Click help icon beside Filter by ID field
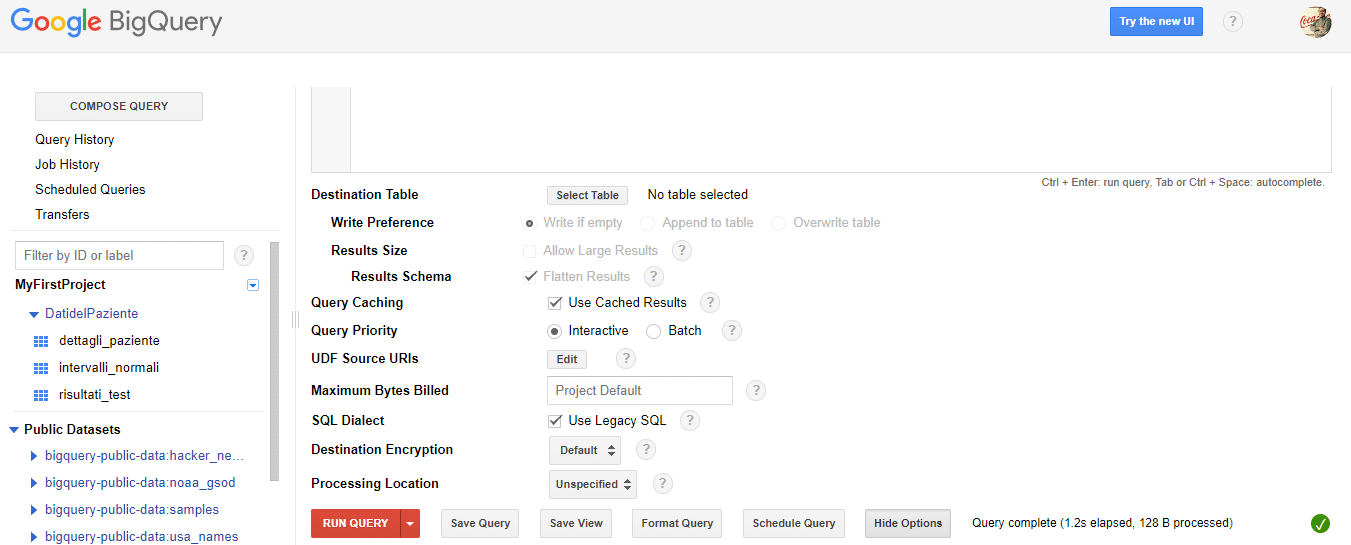Viewport: 1351px width, 545px height. point(244,255)
